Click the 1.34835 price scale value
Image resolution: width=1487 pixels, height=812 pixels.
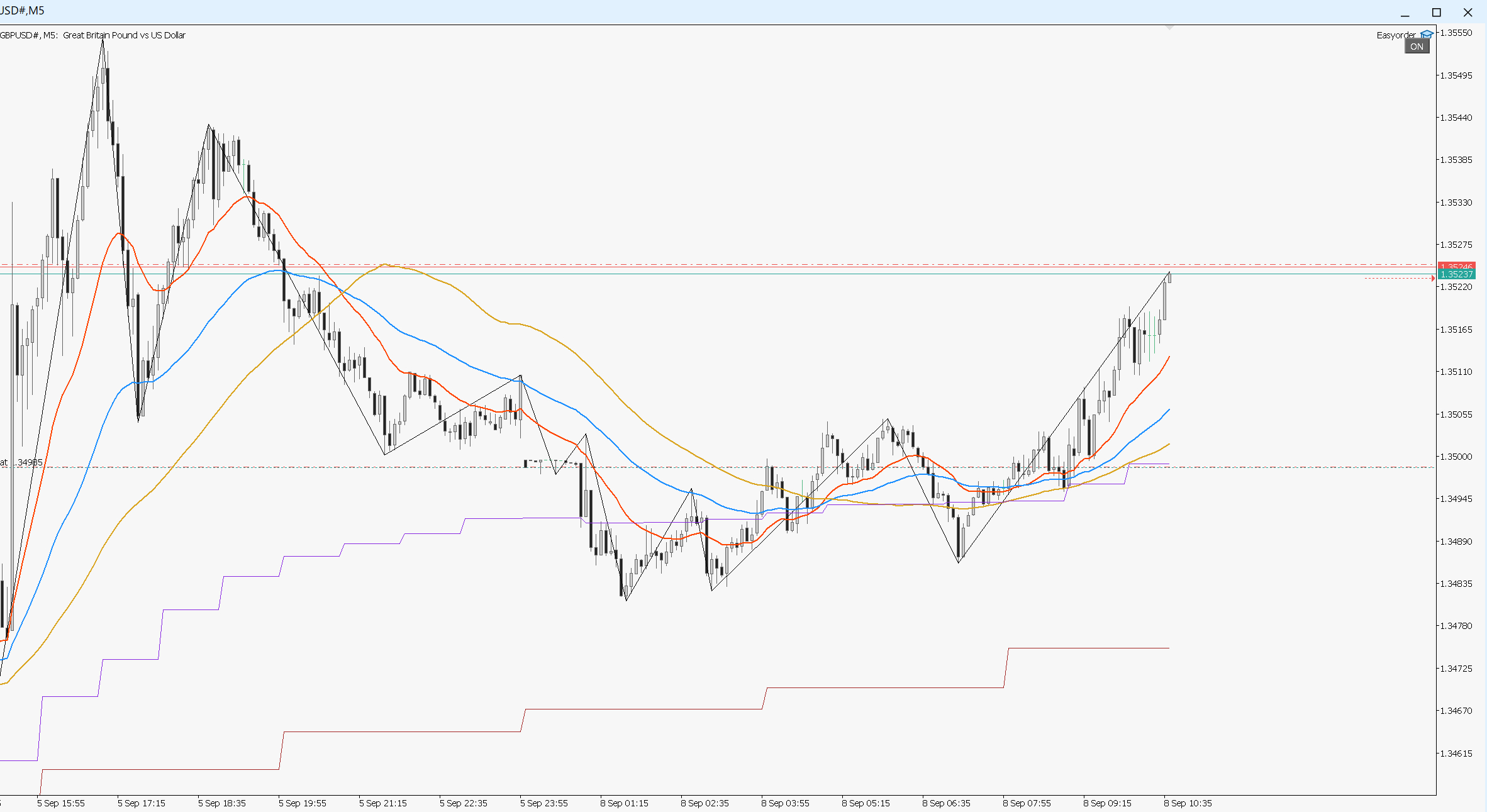click(1456, 584)
